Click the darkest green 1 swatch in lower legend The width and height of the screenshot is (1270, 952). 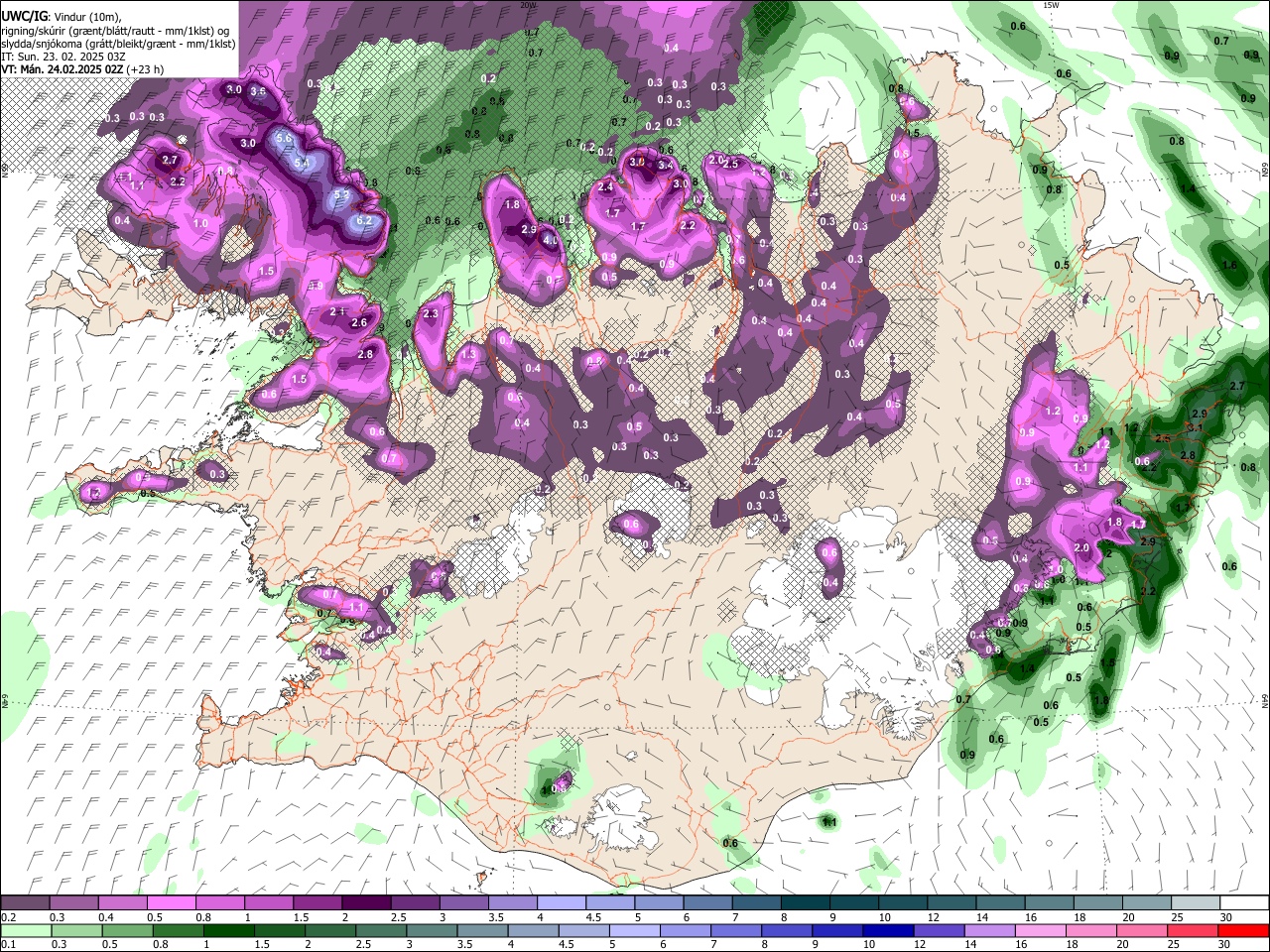click(x=228, y=930)
